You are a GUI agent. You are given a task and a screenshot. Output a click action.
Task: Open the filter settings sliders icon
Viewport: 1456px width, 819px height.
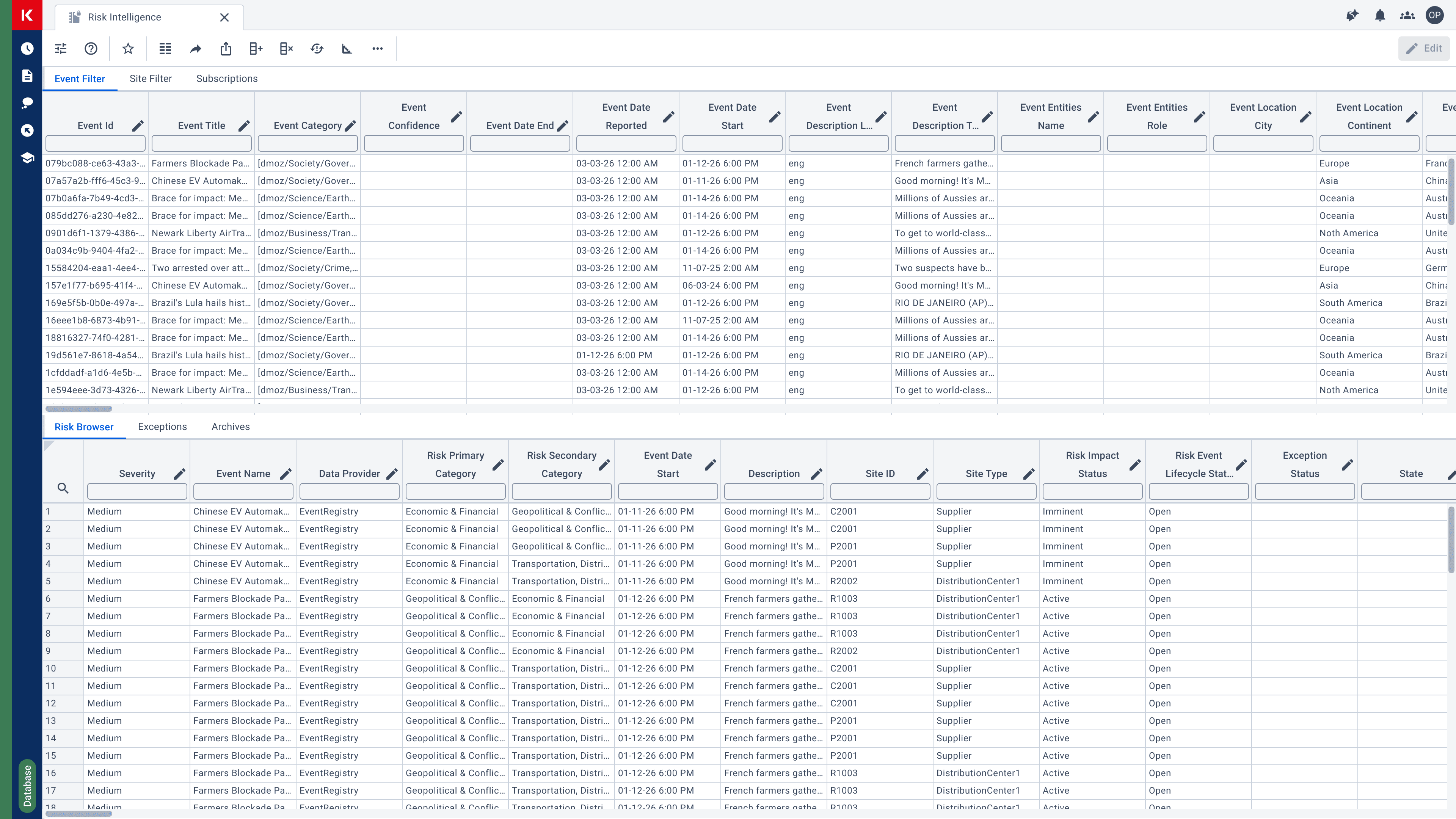click(61, 49)
